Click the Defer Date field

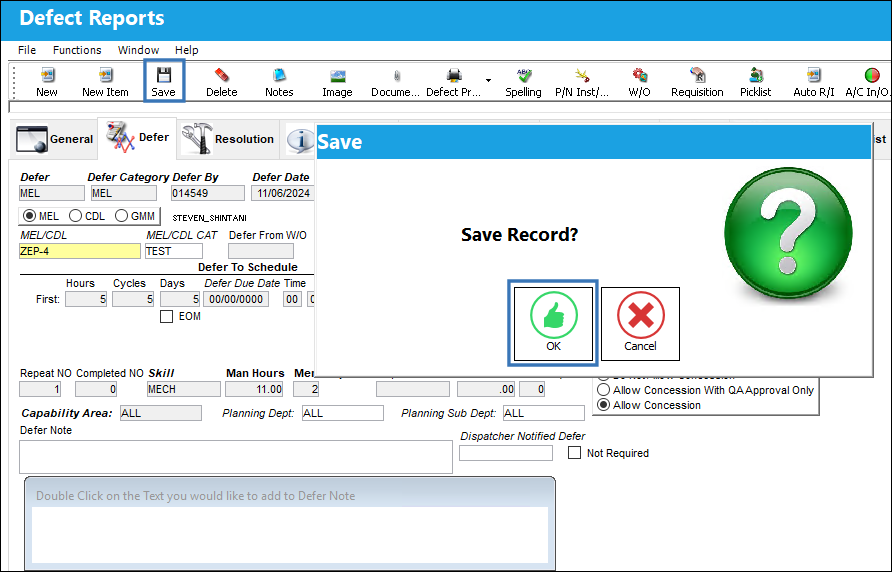283,193
